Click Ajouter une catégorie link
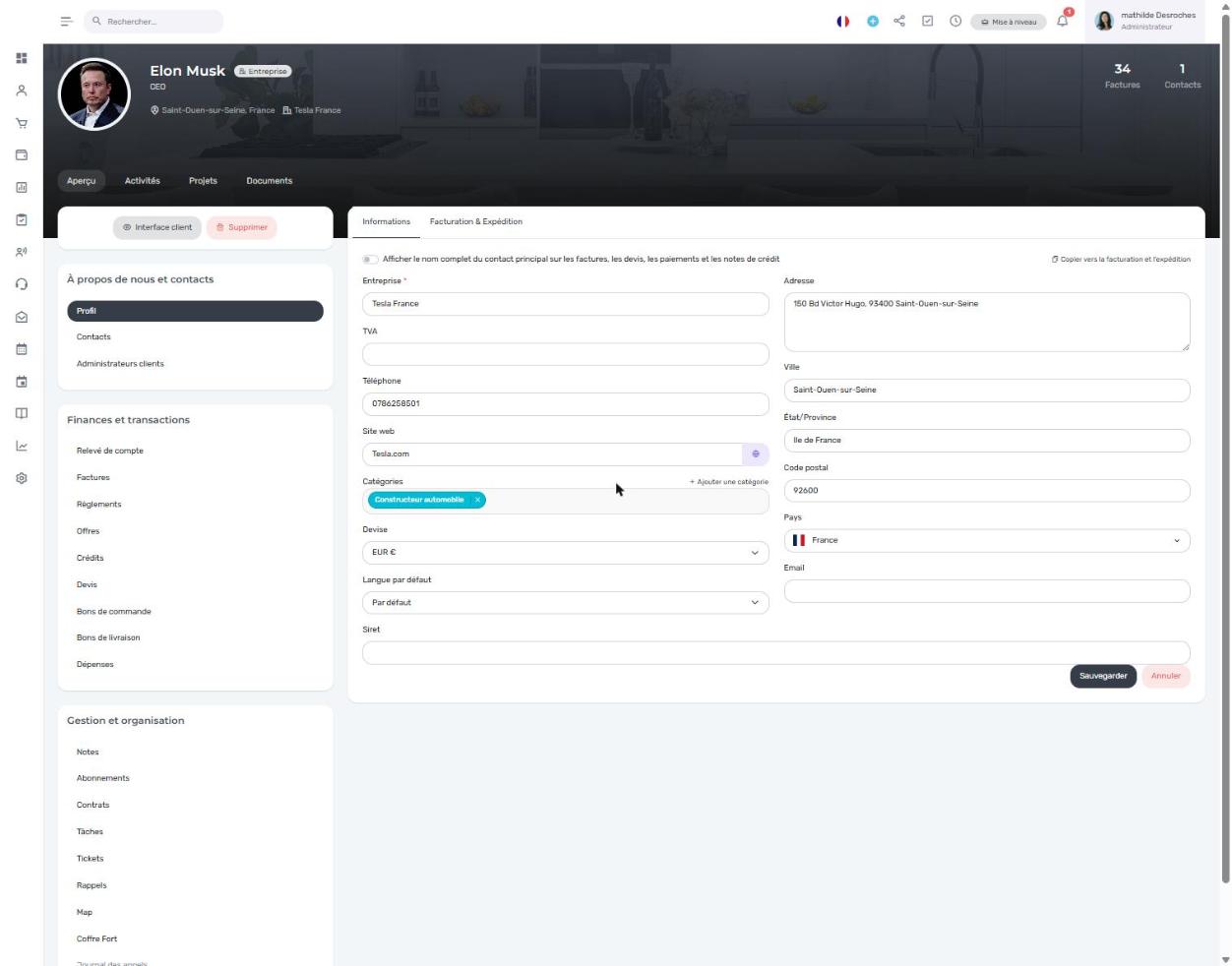This screenshot has height=966, width=1232. pyautogui.click(x=729, y=482)
